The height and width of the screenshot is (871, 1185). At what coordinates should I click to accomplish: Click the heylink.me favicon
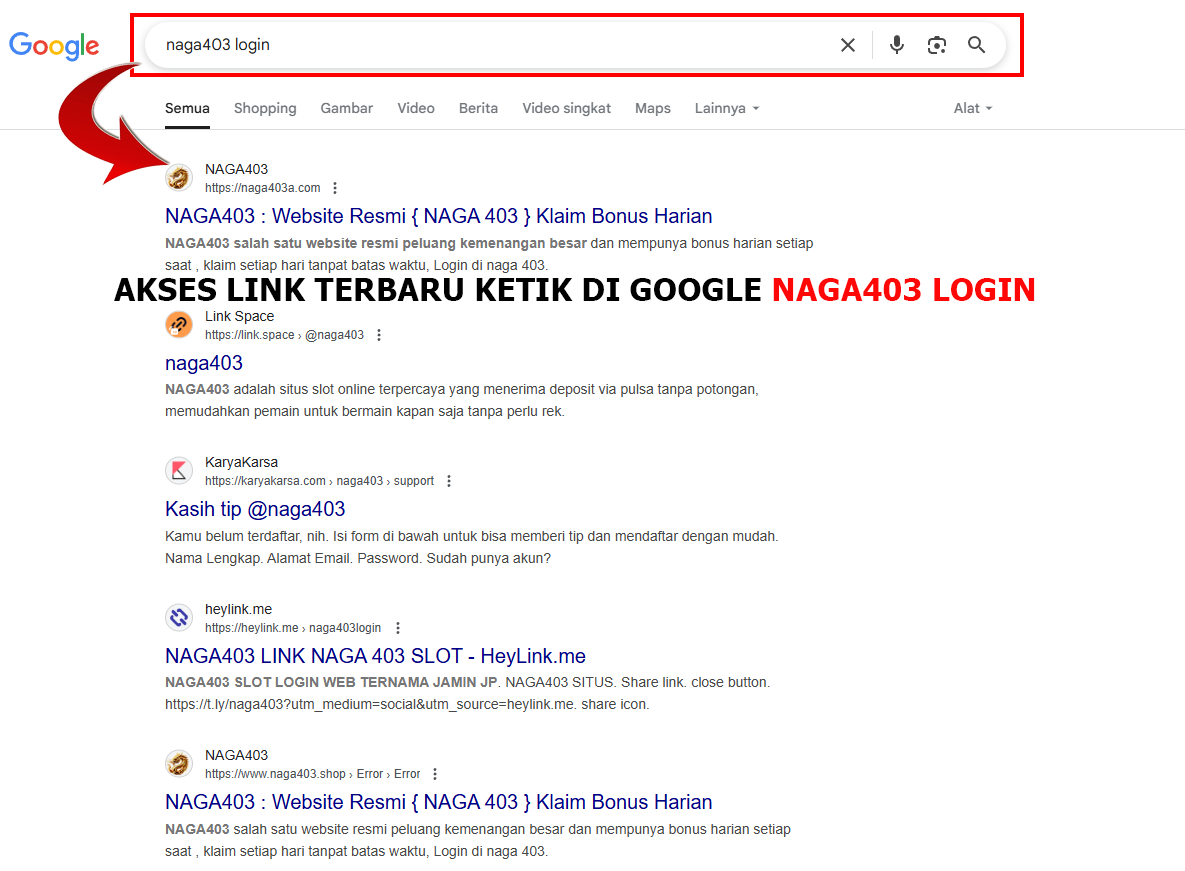click(179, 618)
